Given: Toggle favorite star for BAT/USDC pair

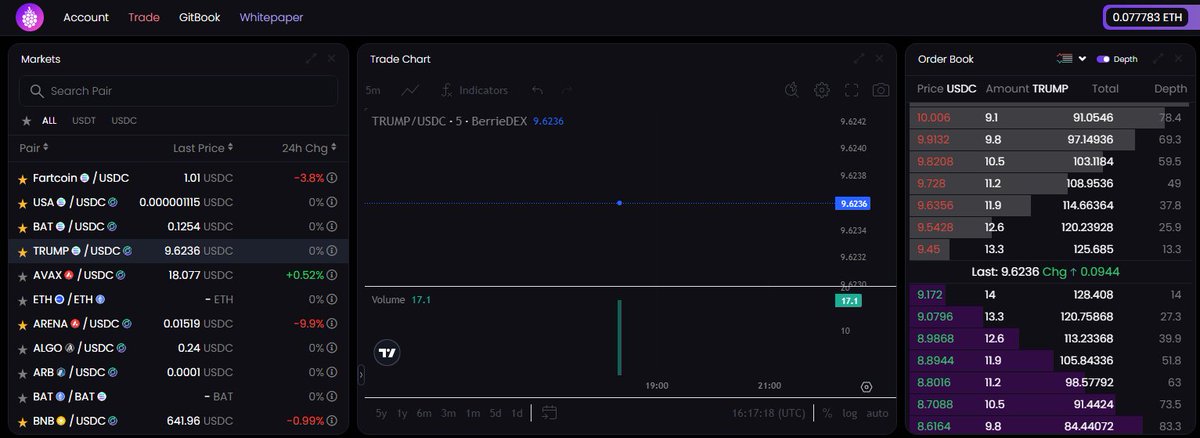Looking at the screenshot, I should [x=23, y=227].
